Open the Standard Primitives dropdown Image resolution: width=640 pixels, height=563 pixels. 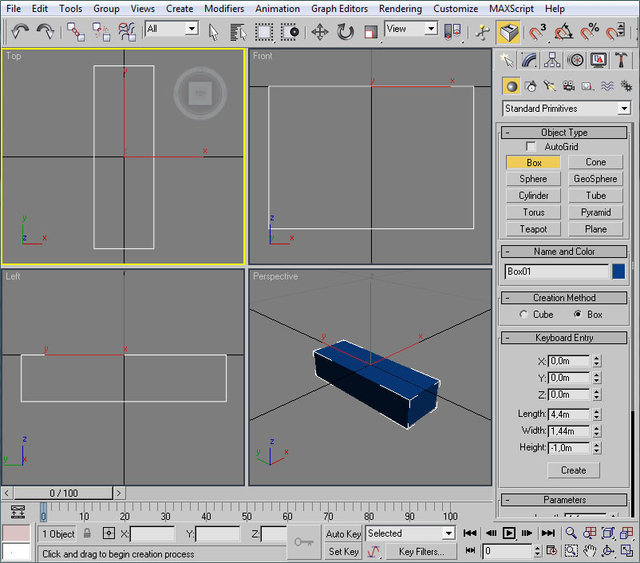click(566, 108)
